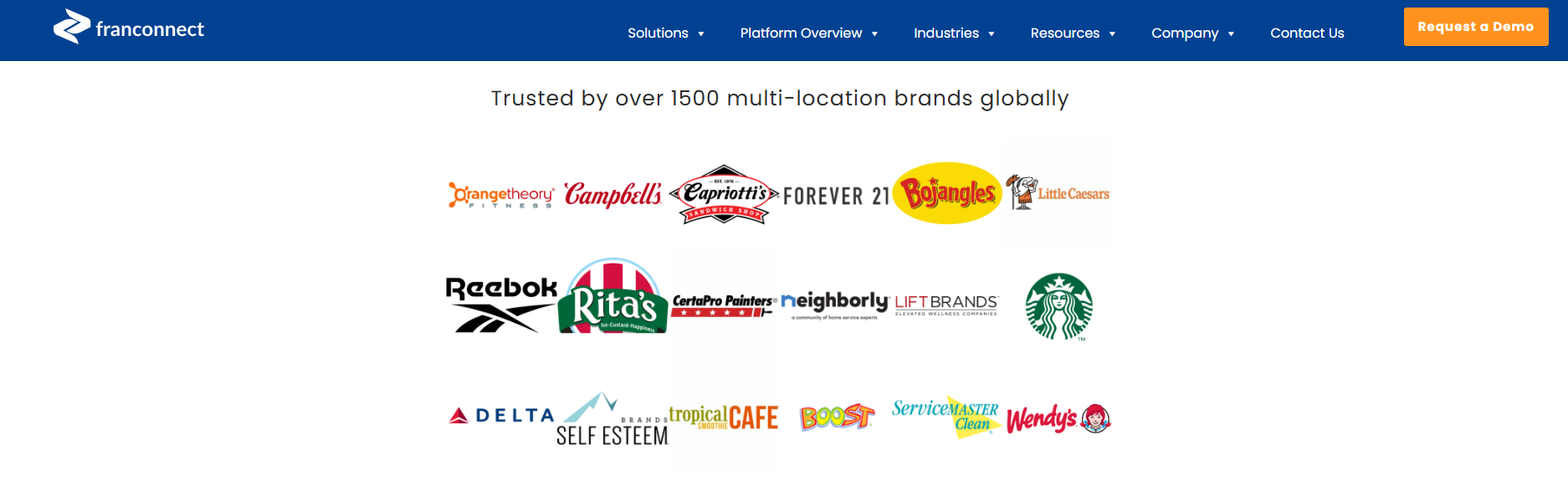Select the Tropical Smoothie Cafe logo
This screenshot has width=1568, height=496.
[724, 417]
